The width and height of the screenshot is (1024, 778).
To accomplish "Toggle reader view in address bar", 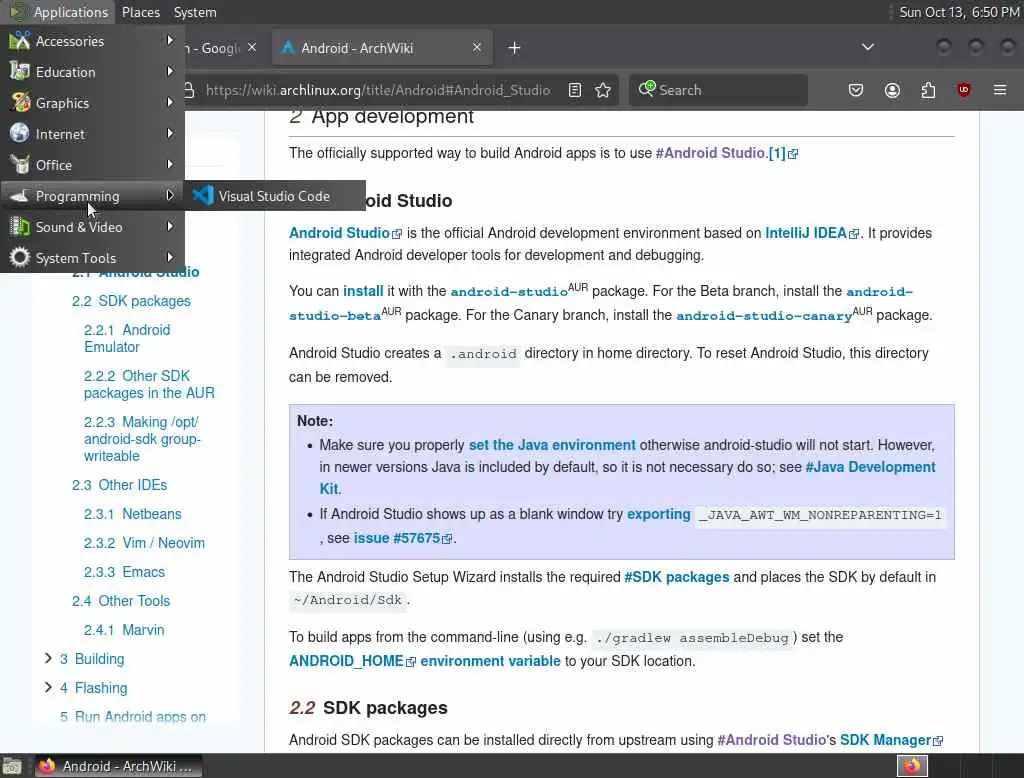I will (575, 90).
